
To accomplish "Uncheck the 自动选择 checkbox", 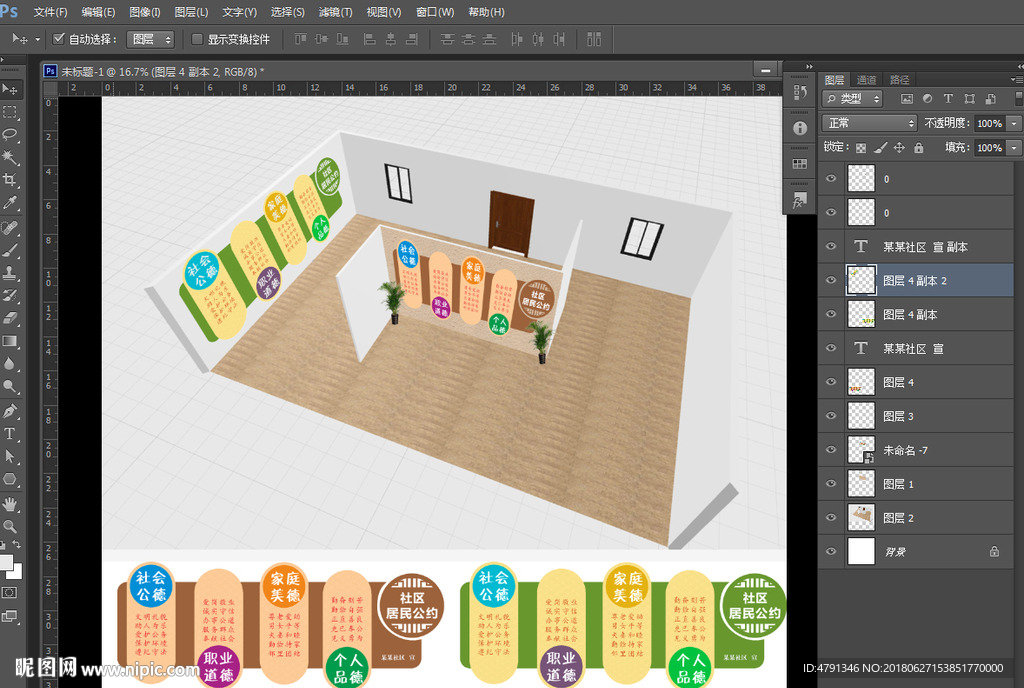I will click(59, 39).
